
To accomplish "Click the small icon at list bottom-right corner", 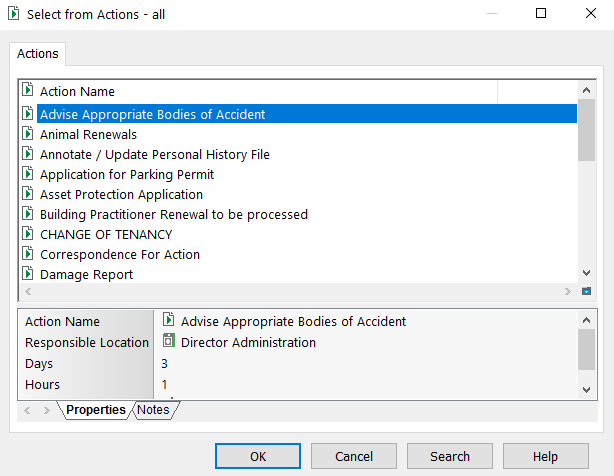I will pos(587,291).
